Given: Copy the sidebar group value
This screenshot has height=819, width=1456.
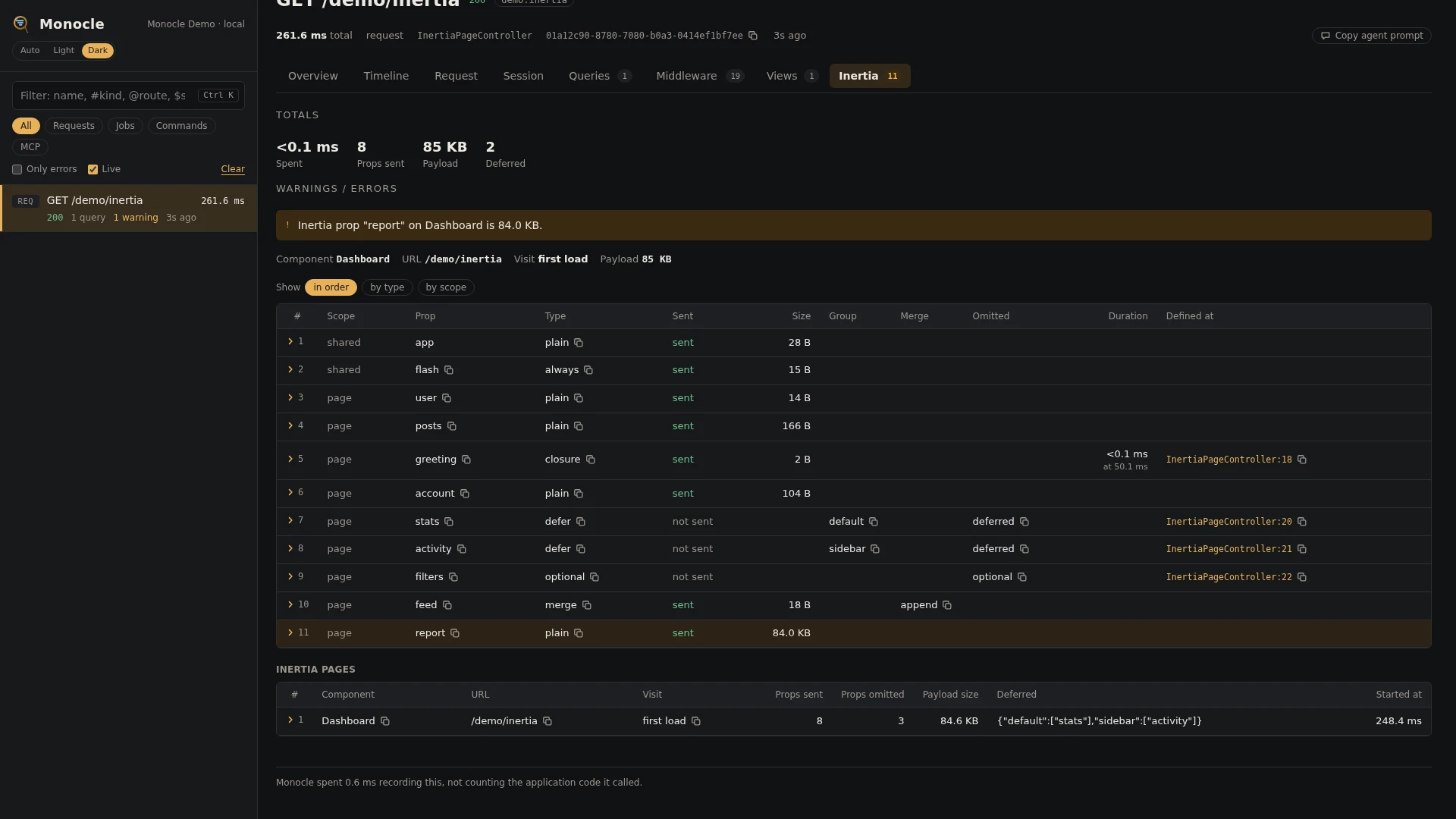Looking at the screenshot, I should pyautogui.click(x=875, y=549).
